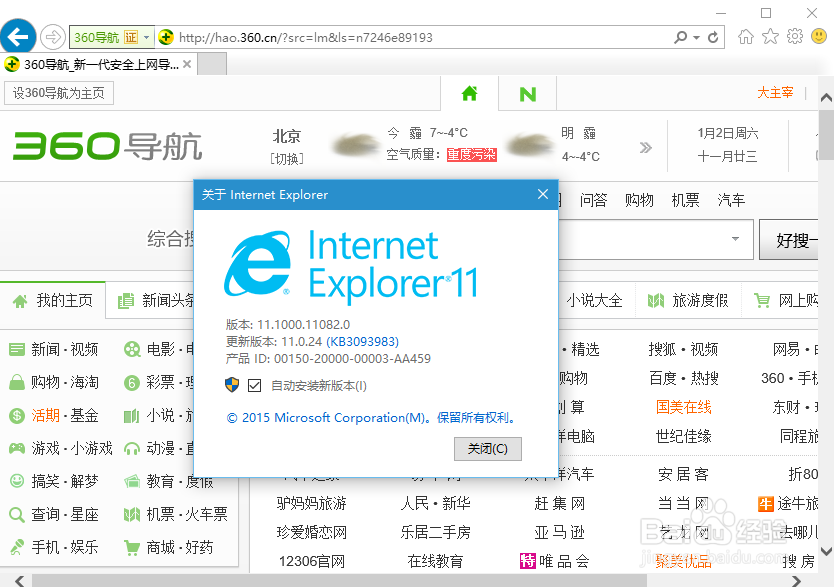Click 切换 to change city

[x=287, y=158]
